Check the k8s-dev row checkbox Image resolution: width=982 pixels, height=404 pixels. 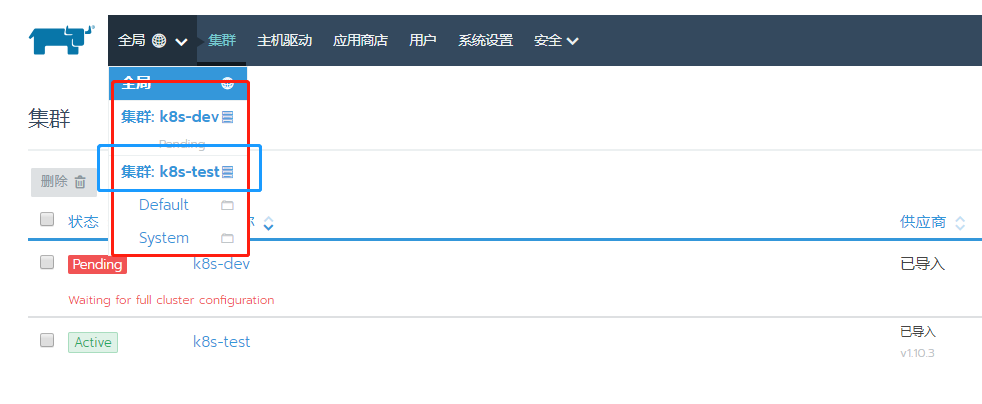click(47, 262)
